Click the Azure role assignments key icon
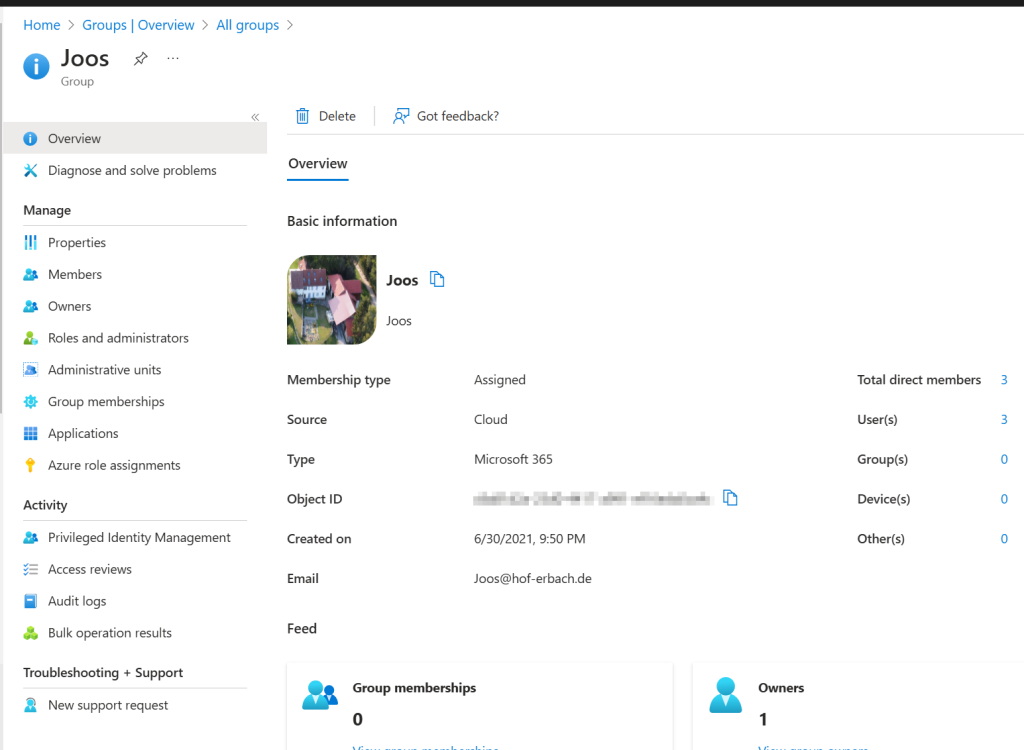 [x=31, y=465]
